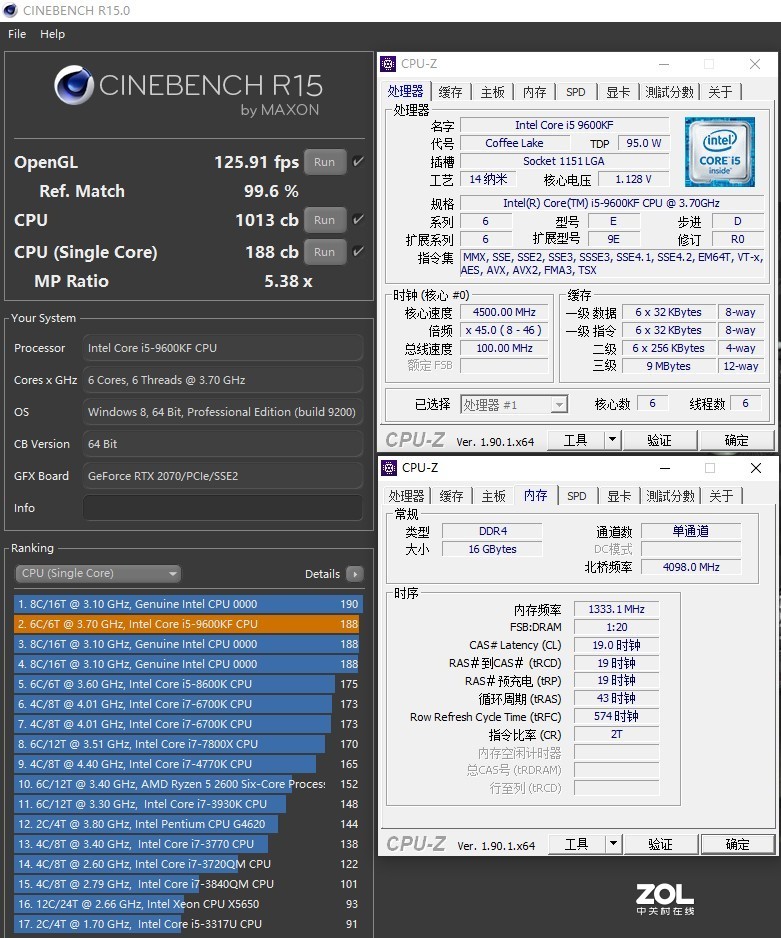781x938 pixels.
Task: Select SPD tab in bottom CPU-Z window
Action: coord(577,496)
